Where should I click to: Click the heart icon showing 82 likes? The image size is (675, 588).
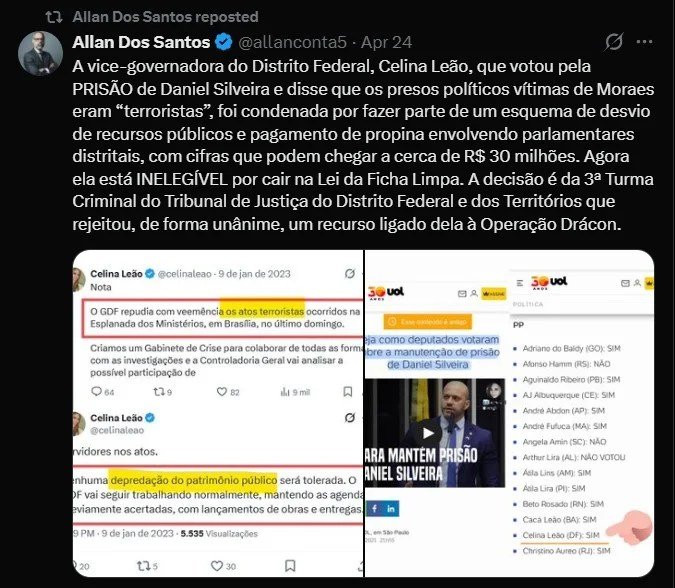221,392
